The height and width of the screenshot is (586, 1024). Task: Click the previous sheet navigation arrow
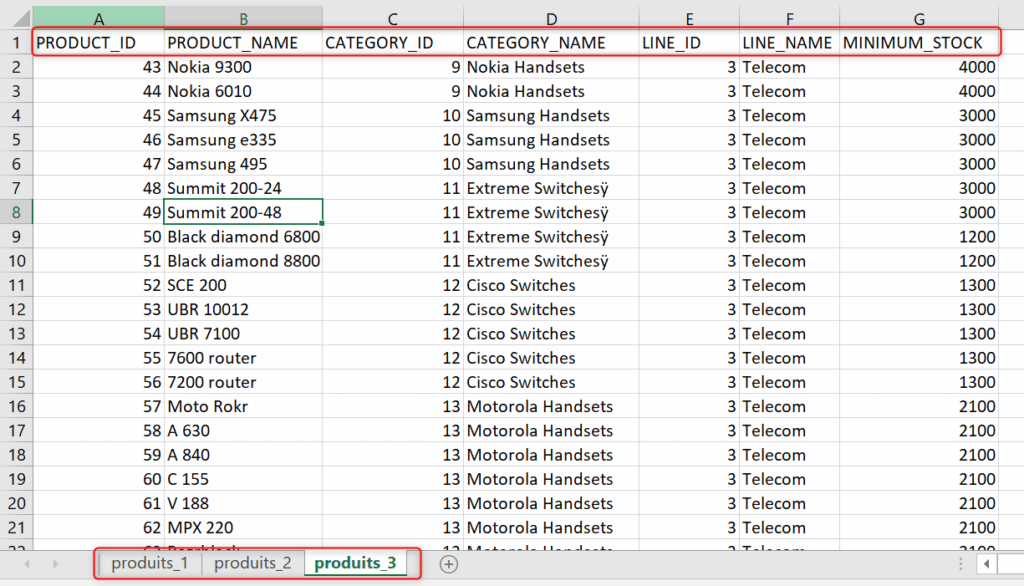point(27,564)
